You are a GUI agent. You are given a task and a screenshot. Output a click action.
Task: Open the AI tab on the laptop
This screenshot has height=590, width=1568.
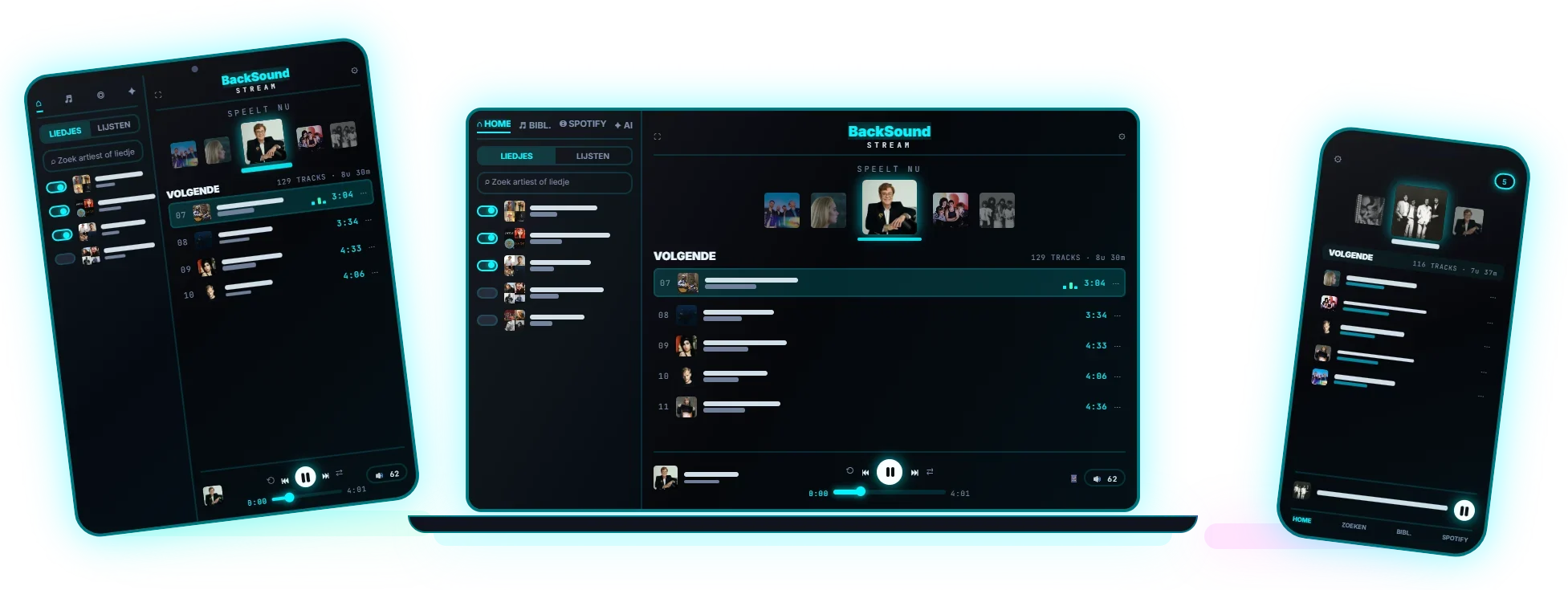pos(624,125)
